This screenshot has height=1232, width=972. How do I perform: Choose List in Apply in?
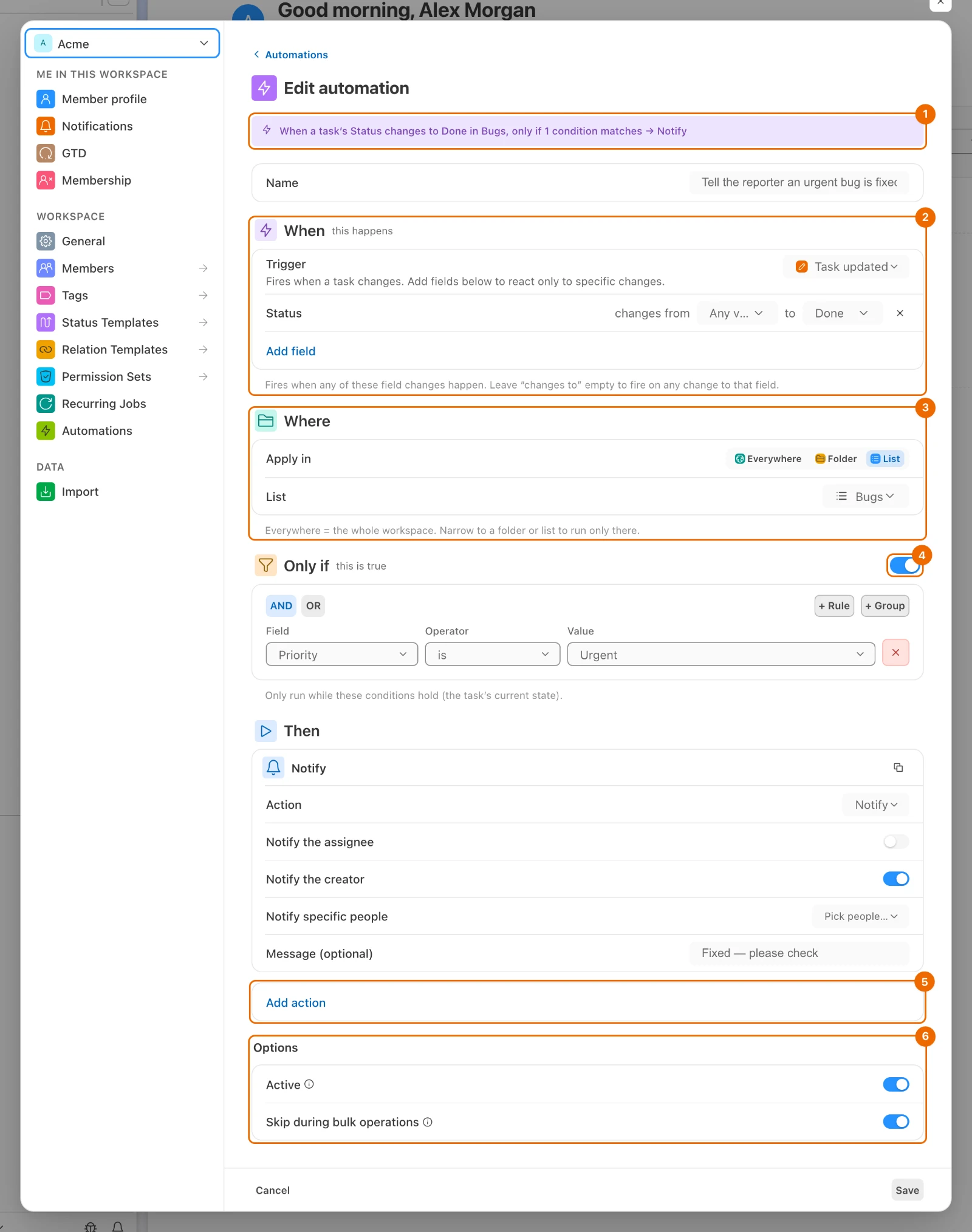pyautogui.click(x=886, y=458)
